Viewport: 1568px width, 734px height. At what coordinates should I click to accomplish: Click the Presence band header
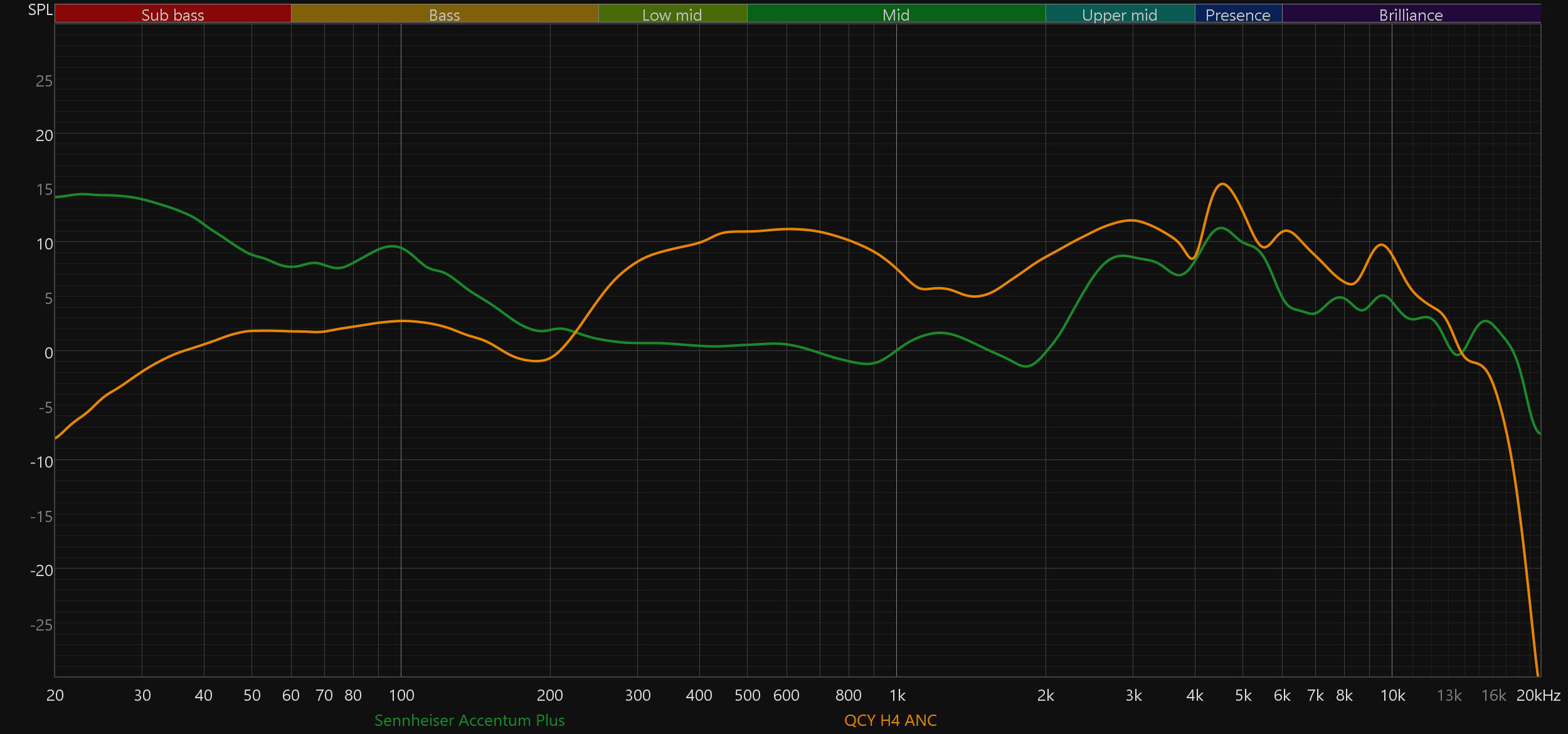pyautogui.click(x=1237, y=14)
